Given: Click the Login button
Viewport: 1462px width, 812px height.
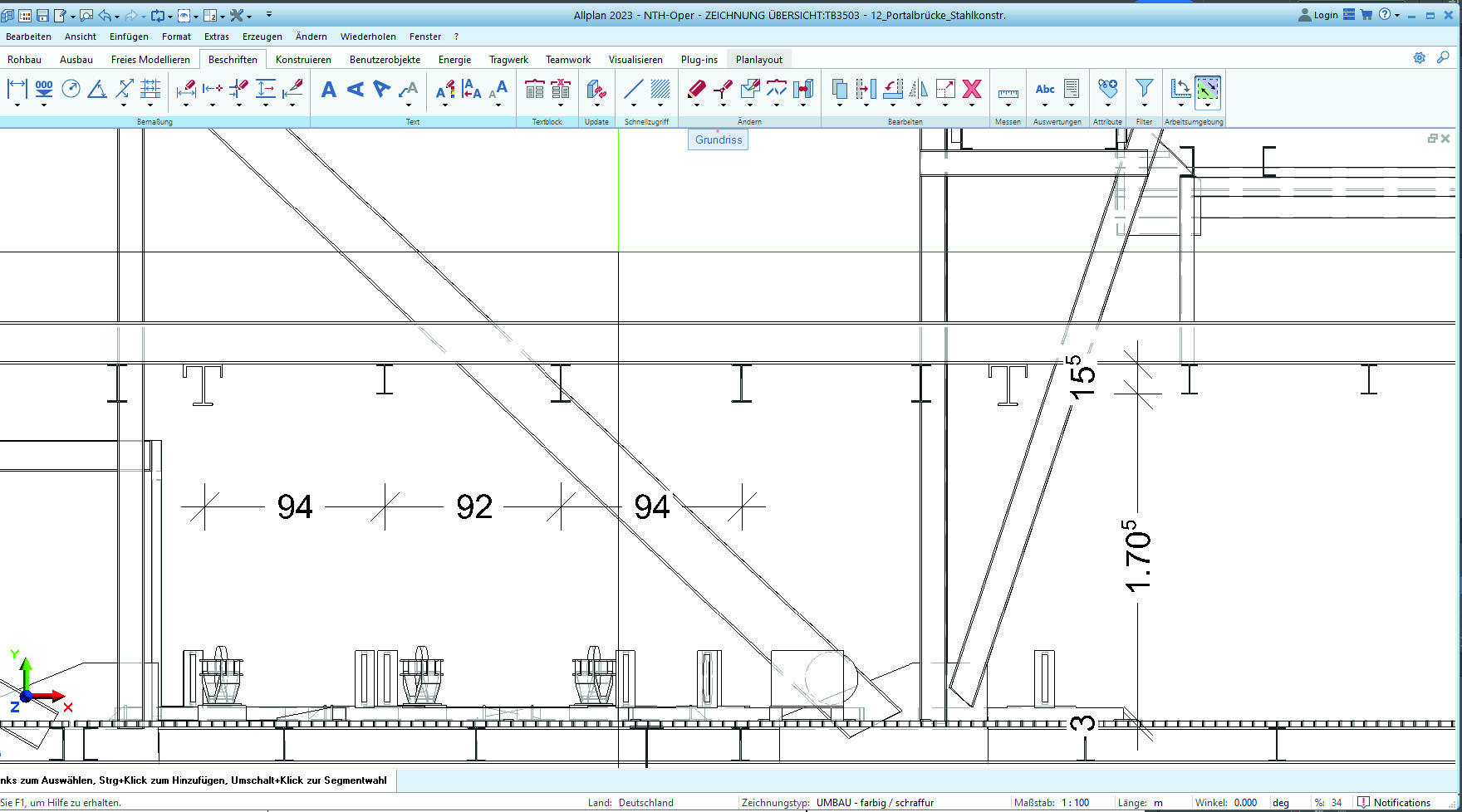Looking at the screenshot, I should tap(1318, 15).
